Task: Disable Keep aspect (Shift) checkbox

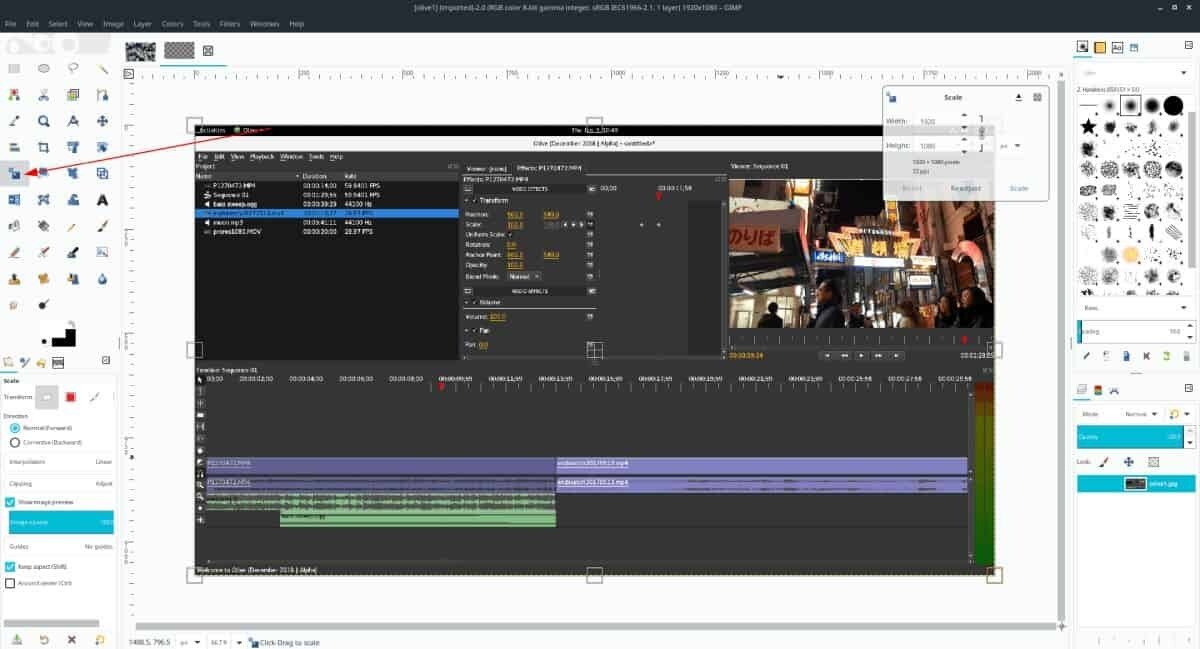Action: [x=11, y=567]
